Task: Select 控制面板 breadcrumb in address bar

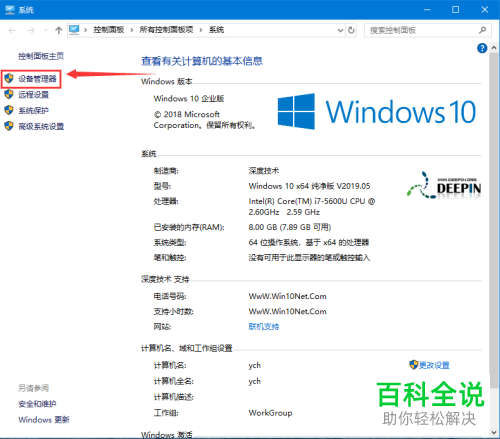Action: pos(109,30)
